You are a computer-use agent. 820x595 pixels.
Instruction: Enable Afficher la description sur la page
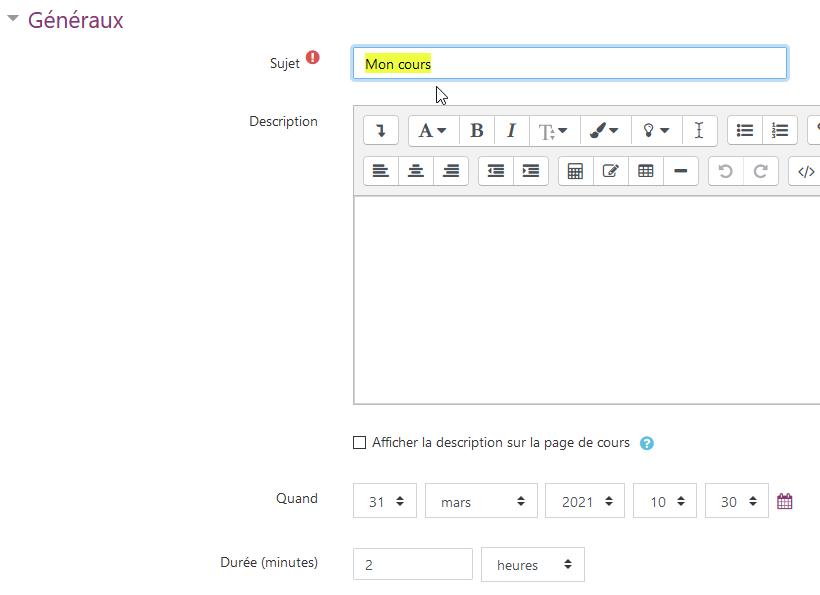(360, 443)
